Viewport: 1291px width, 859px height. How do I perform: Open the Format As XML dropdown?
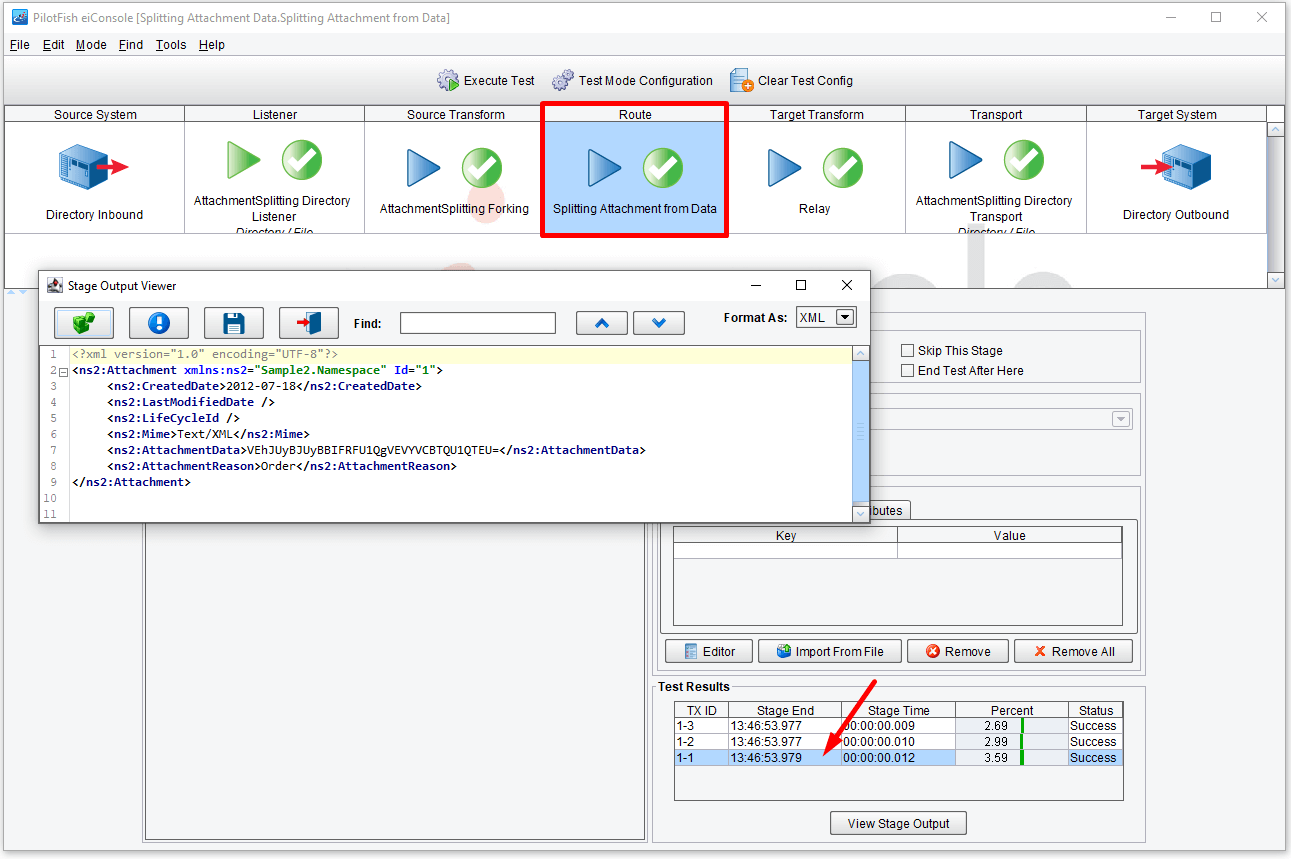(x=845, y=317)
